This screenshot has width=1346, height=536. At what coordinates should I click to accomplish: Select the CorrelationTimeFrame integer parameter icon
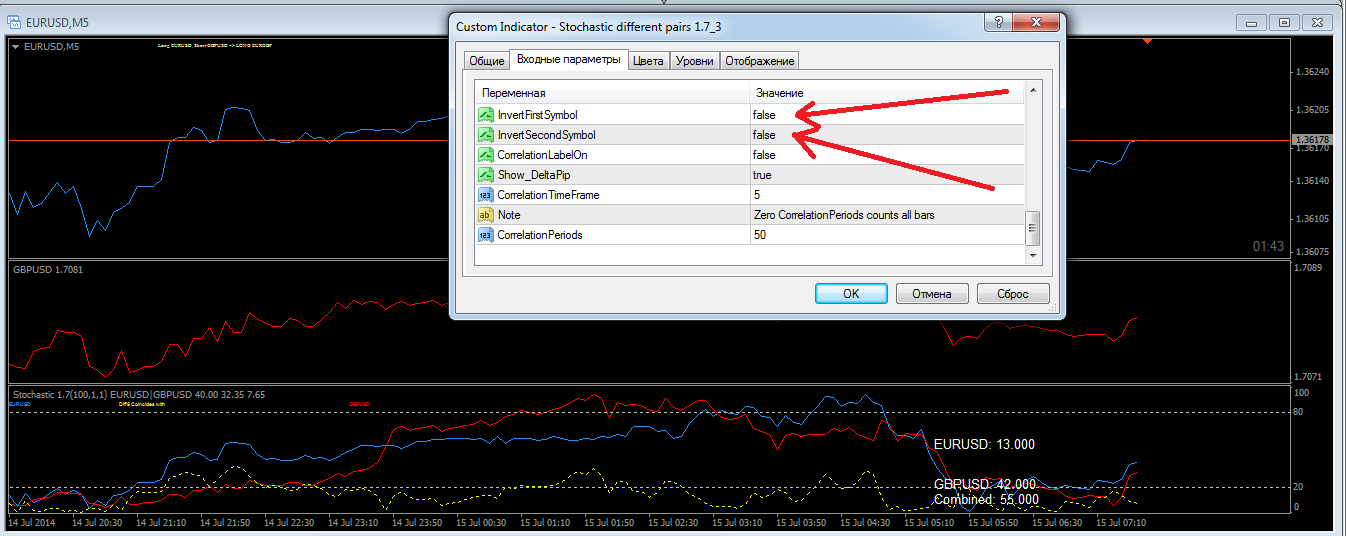(486, 195)
